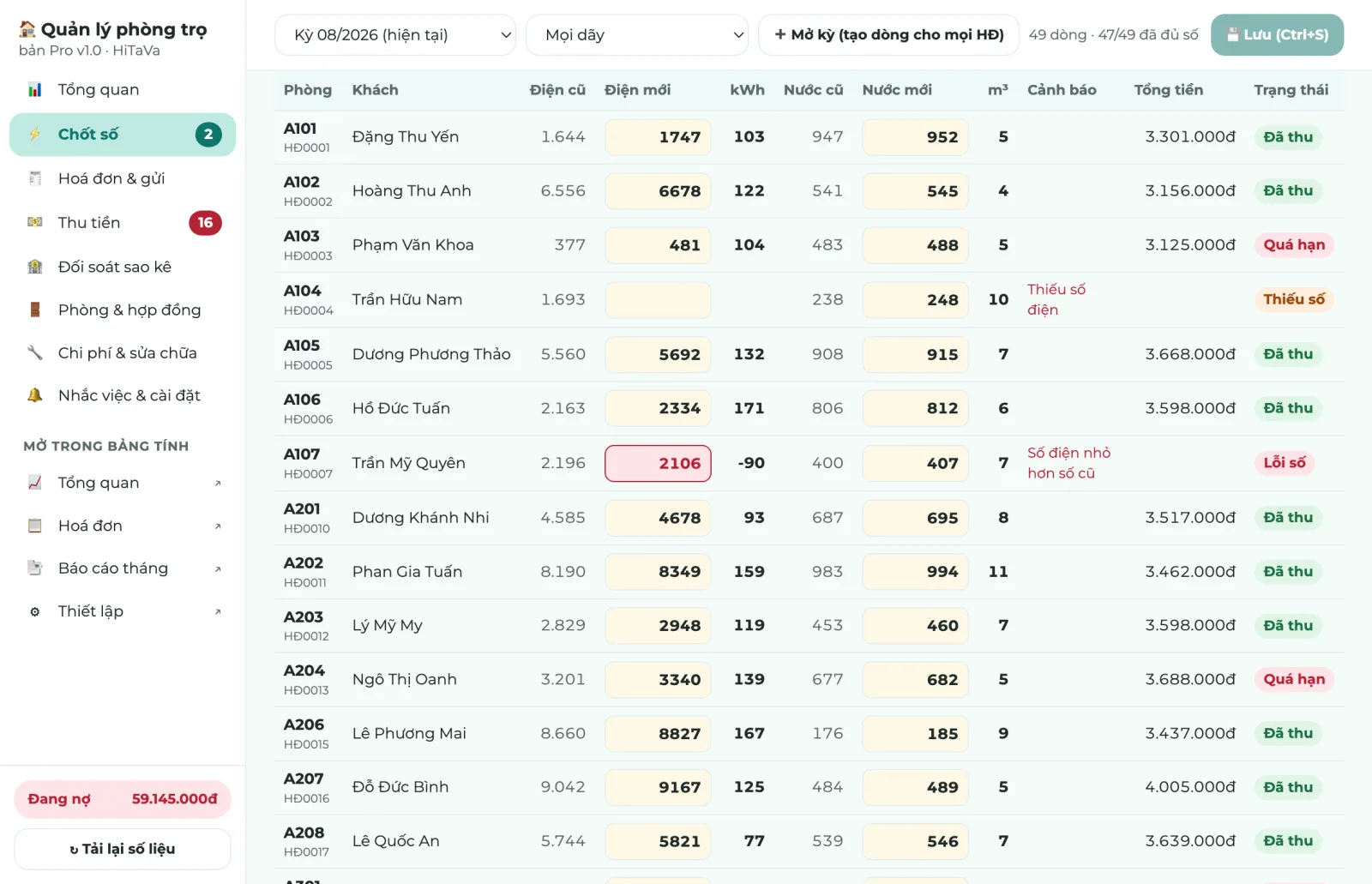Open the period dropdown Kỳ 08/2026

[395, 35]
